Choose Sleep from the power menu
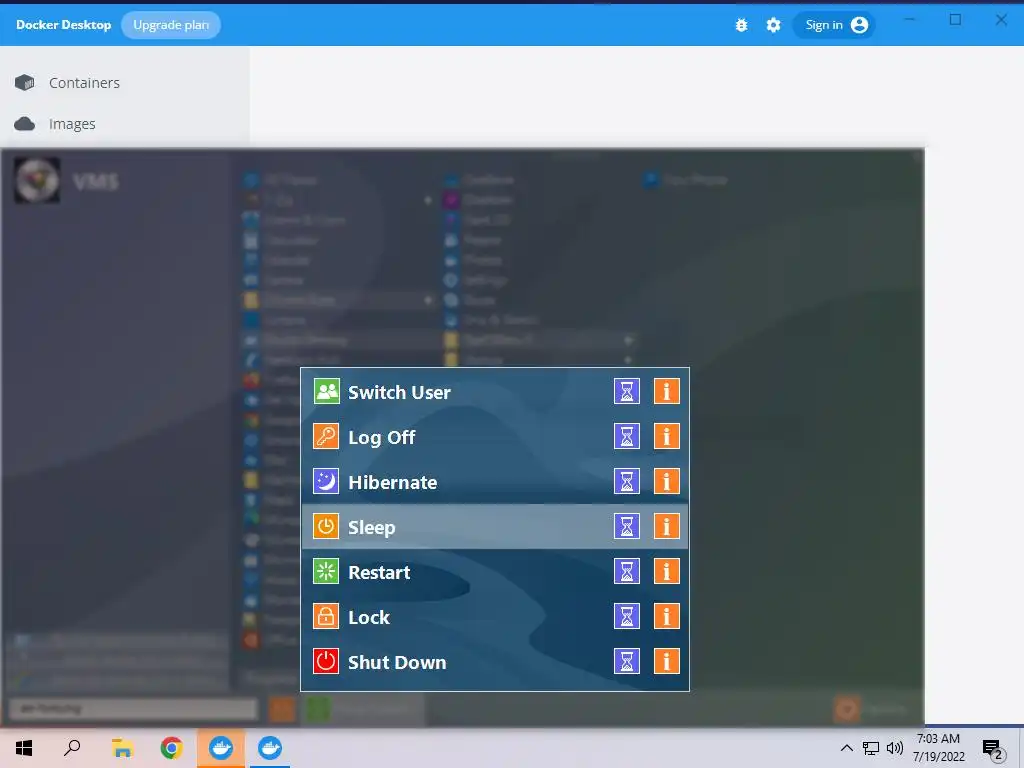Image resolution: width=1024 pixels, height=768 pixels. click(494, 526)
